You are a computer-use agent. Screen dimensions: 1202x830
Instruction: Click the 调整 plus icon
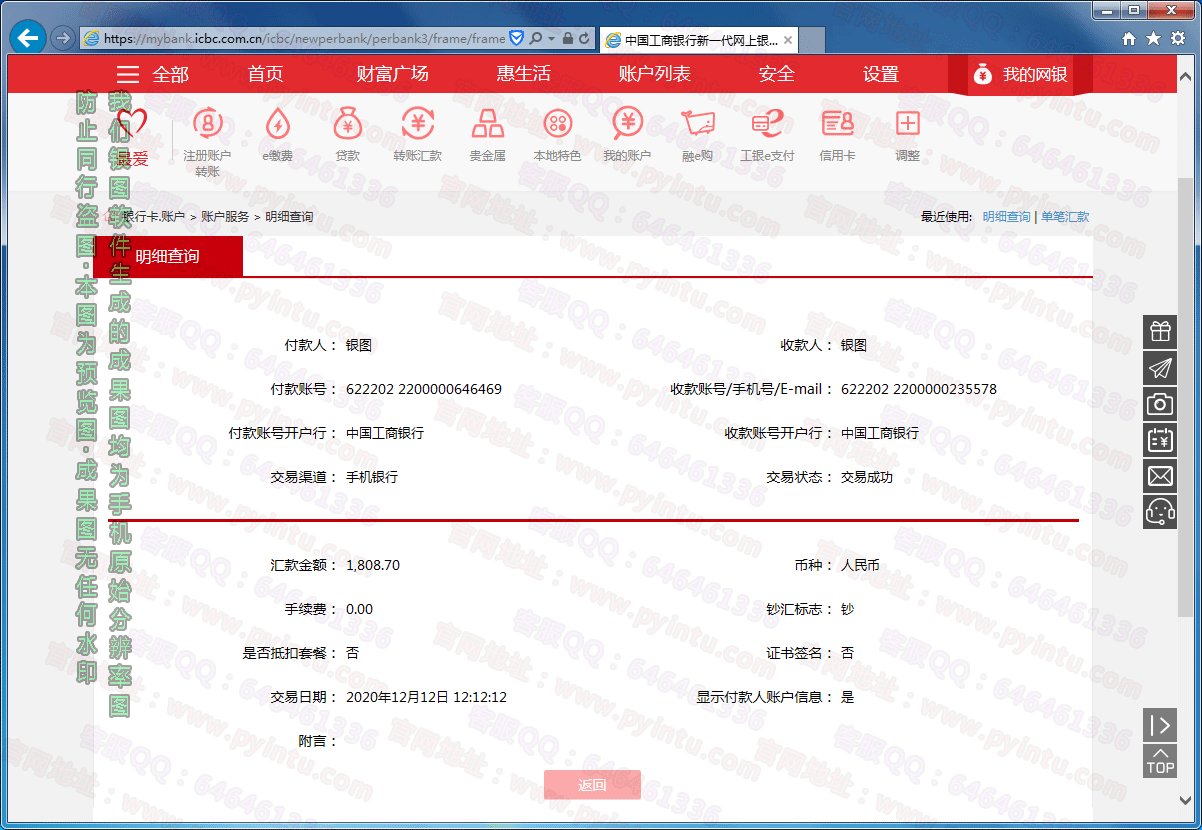(907, 124)
